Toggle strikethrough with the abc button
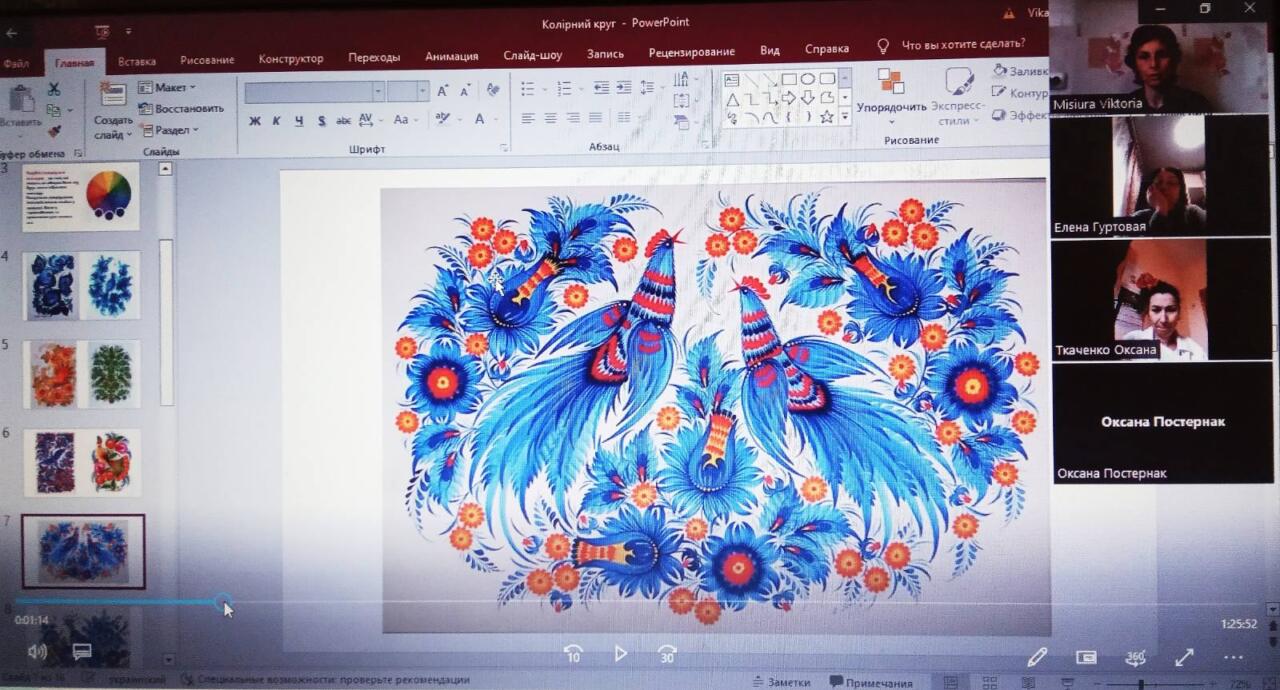Viewport: 1280px width, 690px height. (343, 121)
